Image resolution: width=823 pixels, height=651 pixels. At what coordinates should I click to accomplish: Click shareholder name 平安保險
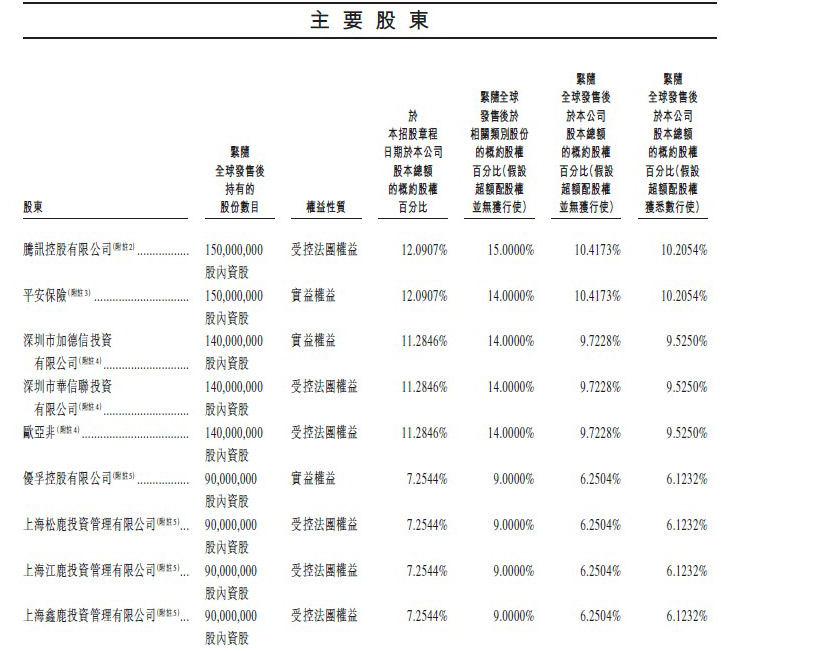coord(45,296)
